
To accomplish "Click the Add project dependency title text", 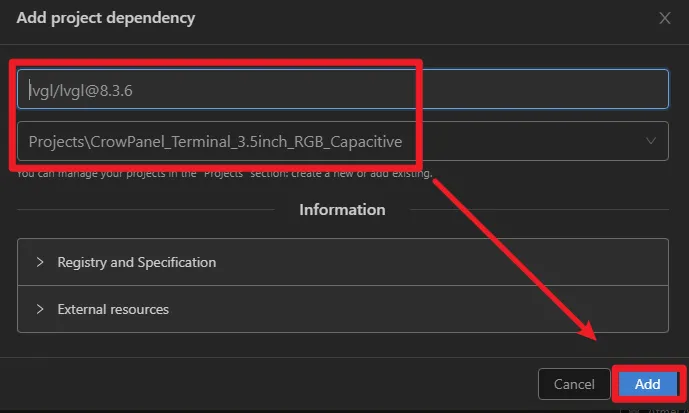I will pyautogui.click(x=106, y=18).
